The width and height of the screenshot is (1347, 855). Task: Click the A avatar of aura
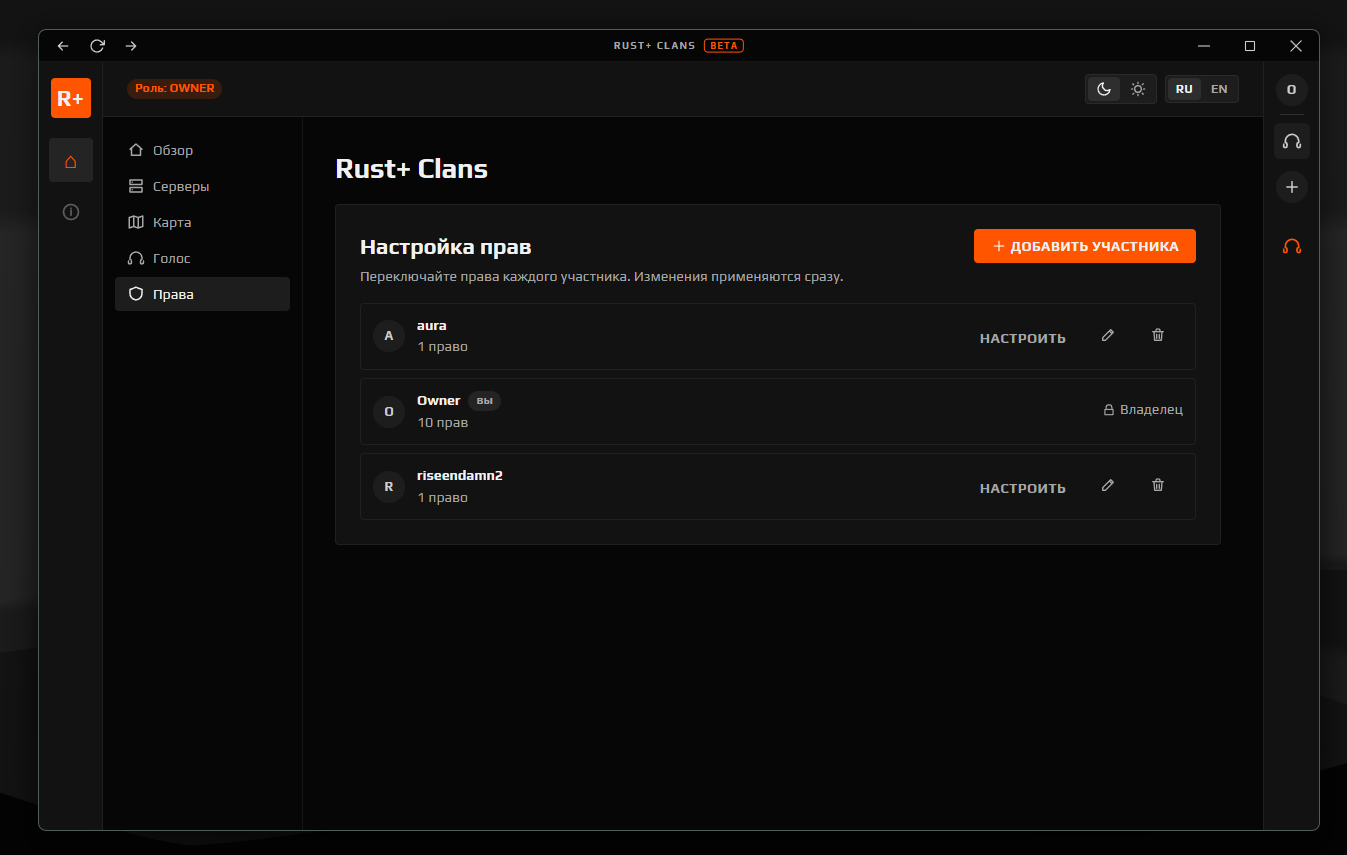[x=389, y=336]
